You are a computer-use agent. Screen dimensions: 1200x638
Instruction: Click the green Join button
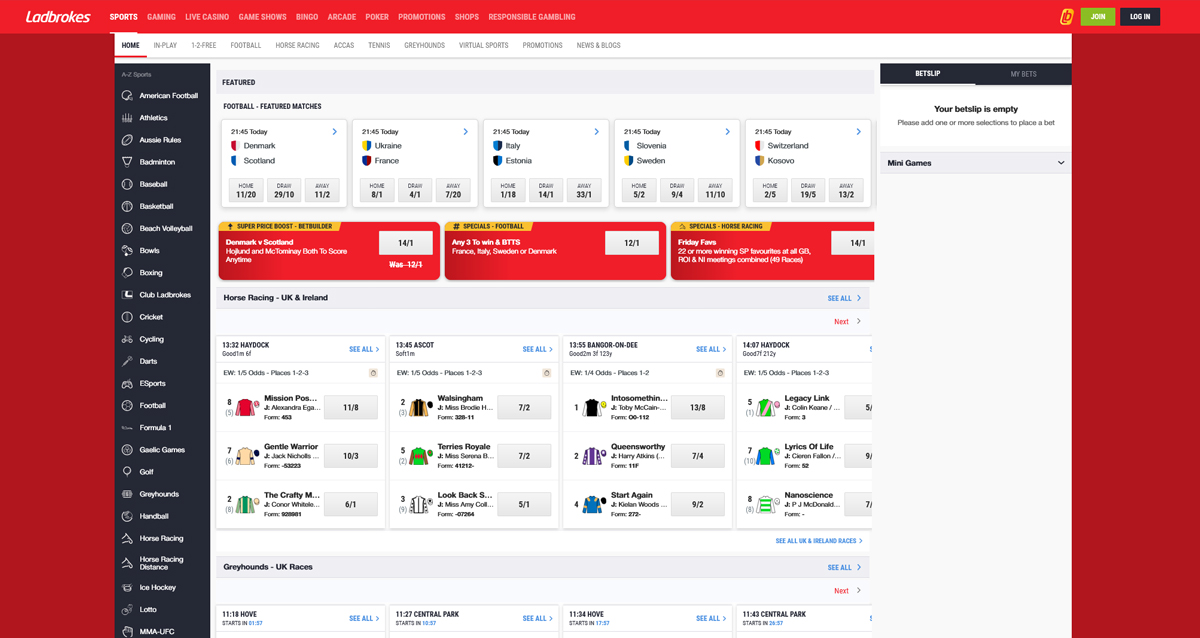coord(1098,16)
